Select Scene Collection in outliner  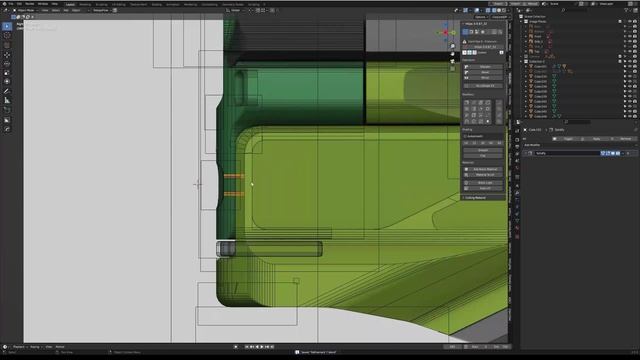click(535, 16)
